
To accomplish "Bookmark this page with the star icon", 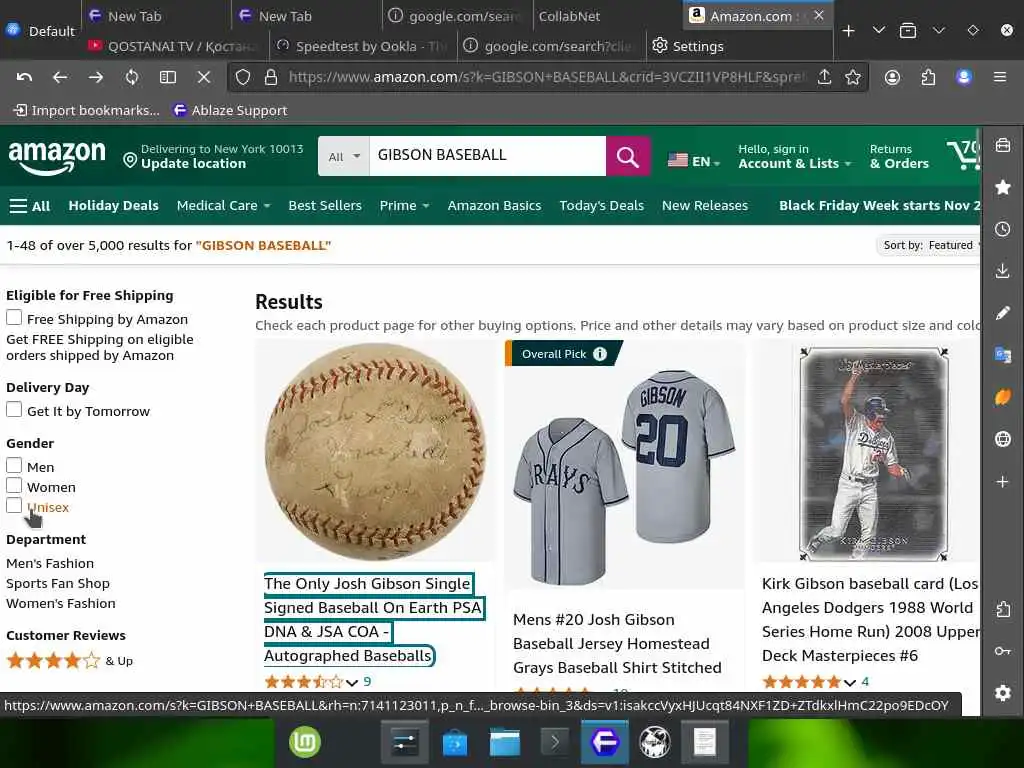I will [x=853, y=77].
